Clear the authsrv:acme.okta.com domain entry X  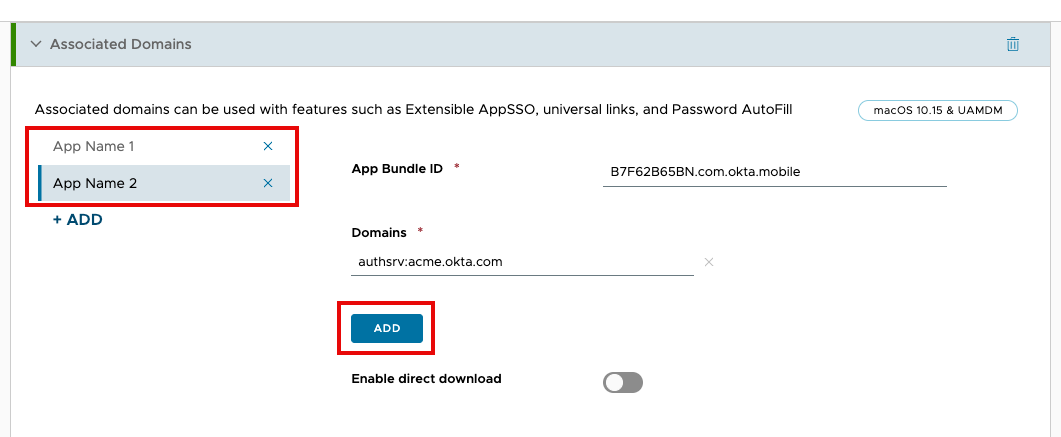[709, 262]
